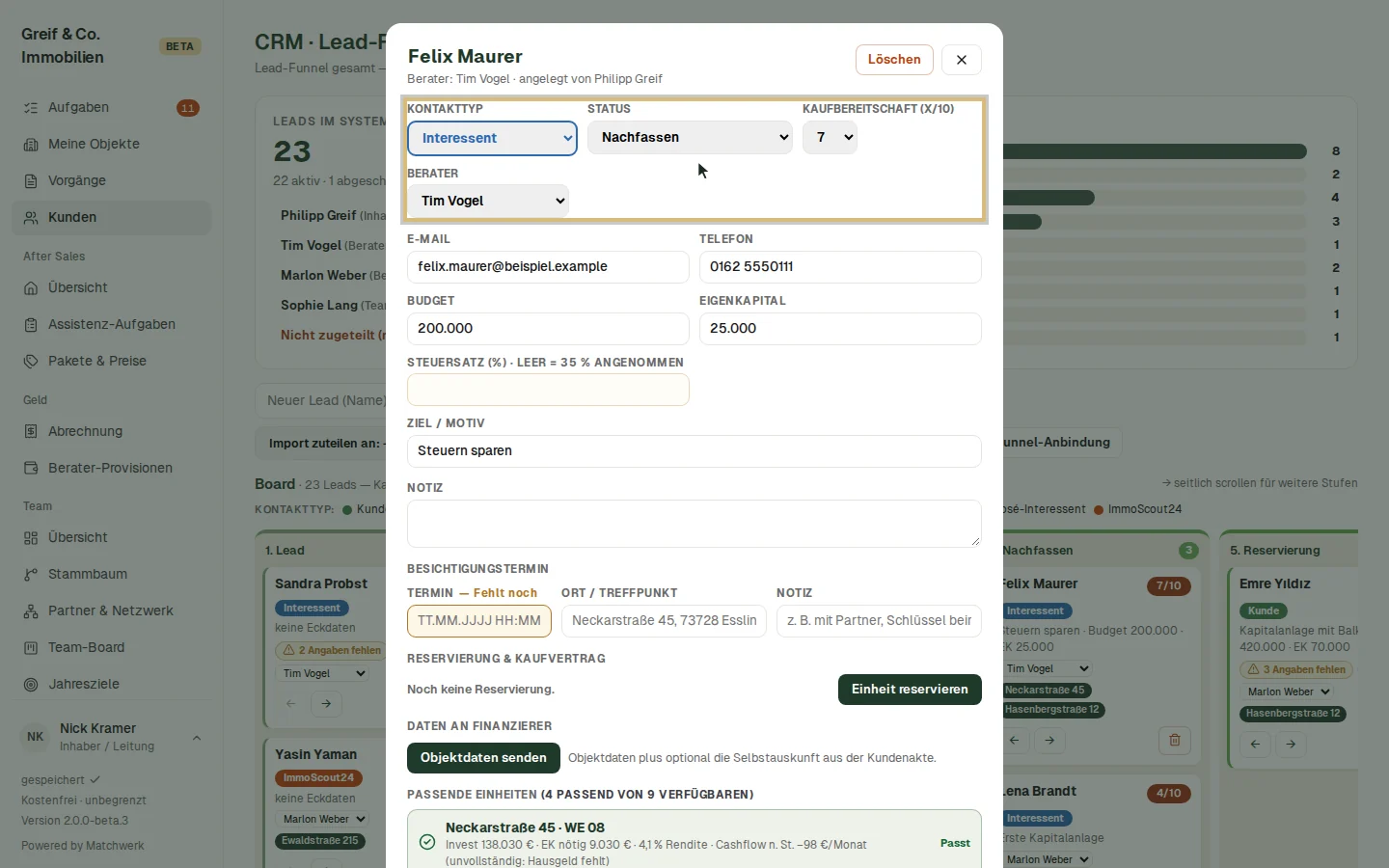Click the After Sales Übersicht house icon
Screen dimensions: 1389x868
click(x=31, y=288)
